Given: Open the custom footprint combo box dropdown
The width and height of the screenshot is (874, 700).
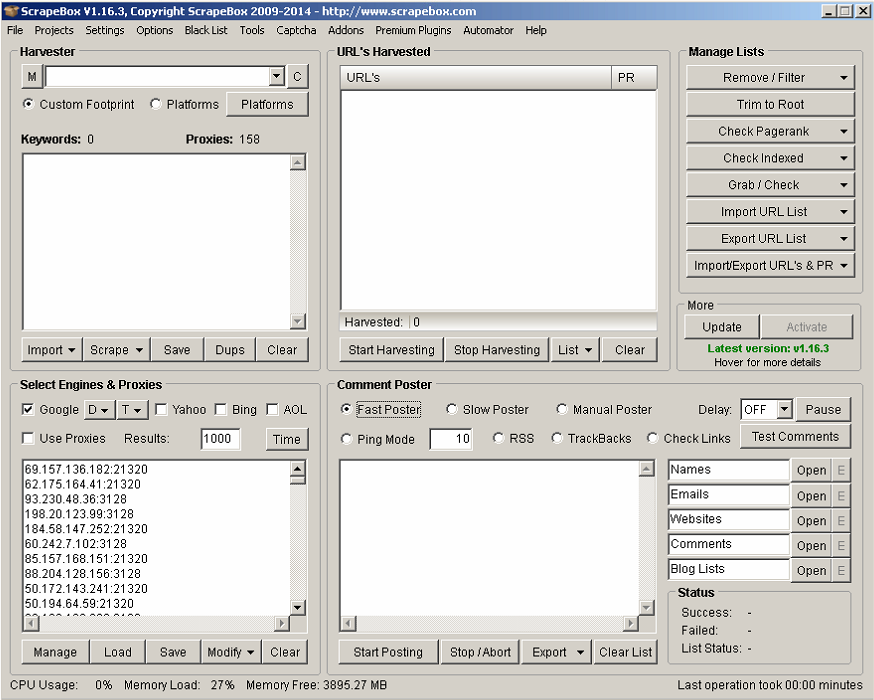Looking at the screenshot, I should click(276, 76).
